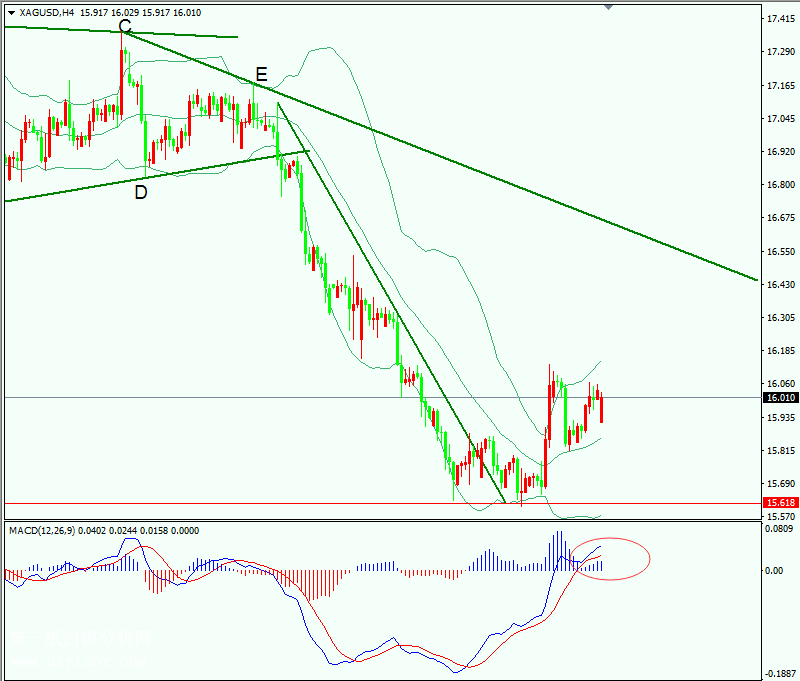Click the 17.415 price scale value
The height and width of the screenshot is (681, 800).
tap(781, 19)
